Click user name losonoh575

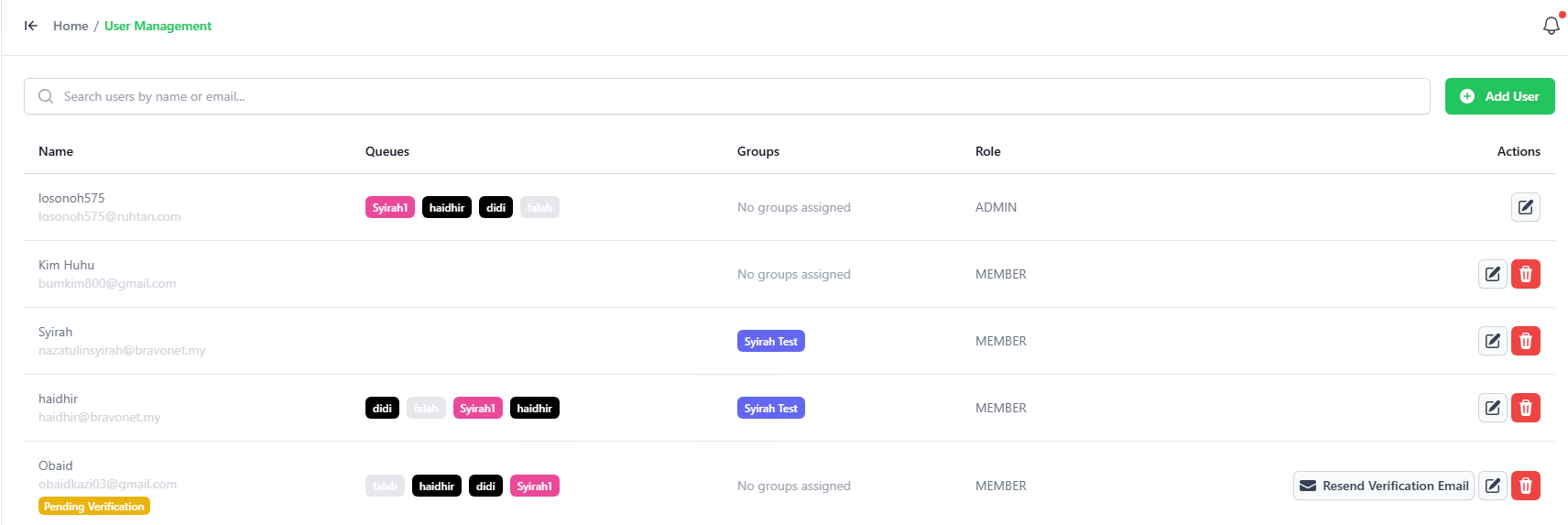[x=71, y=198]
